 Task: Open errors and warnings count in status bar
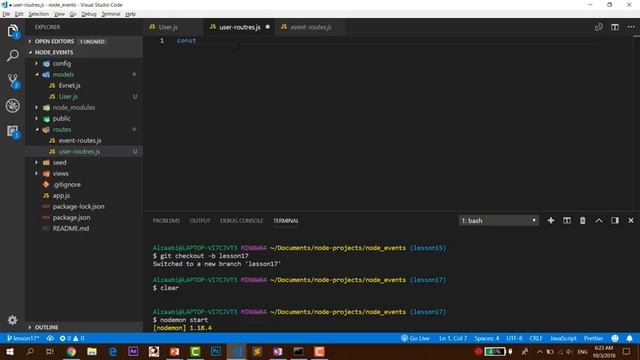click(72, 338)
